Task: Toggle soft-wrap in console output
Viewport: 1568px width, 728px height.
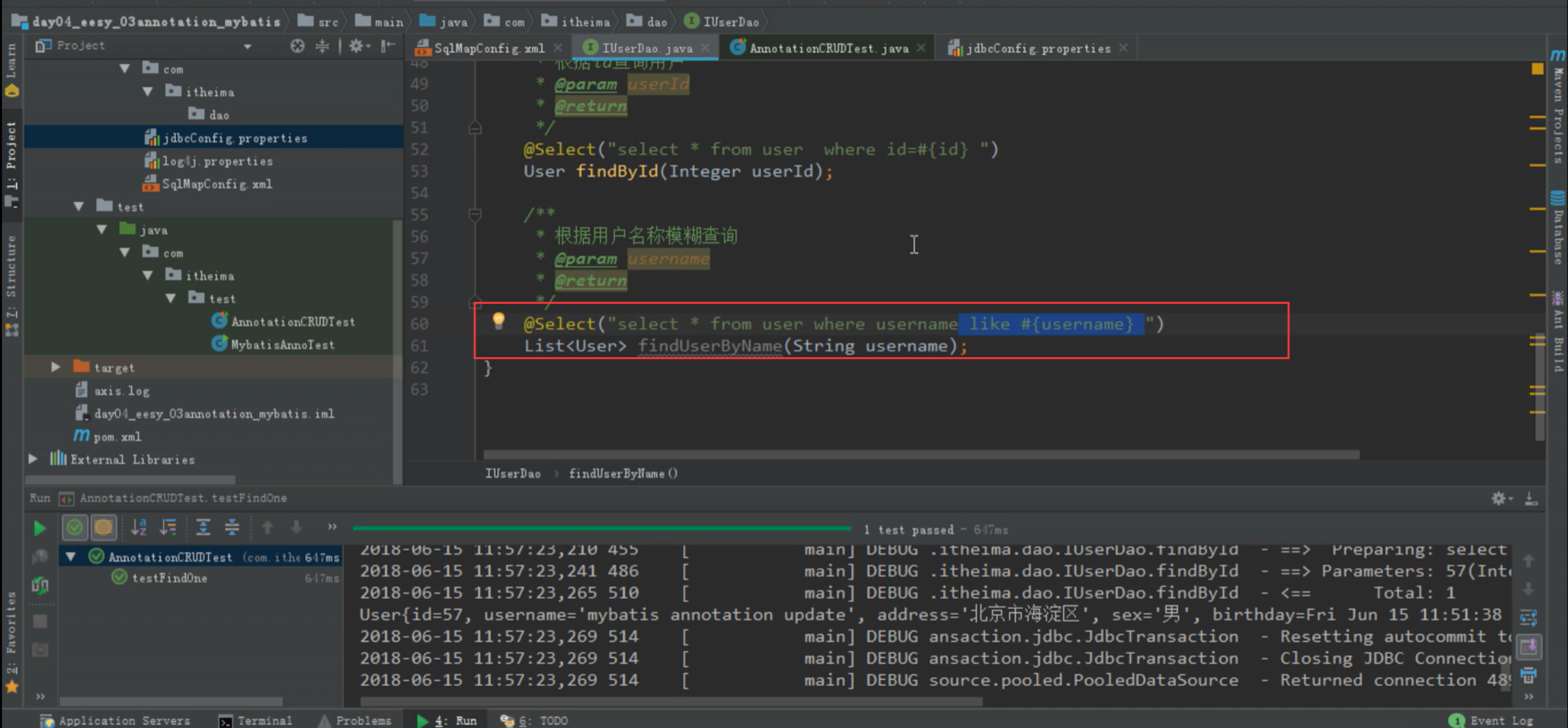Action: click(x=1528, y=617)
